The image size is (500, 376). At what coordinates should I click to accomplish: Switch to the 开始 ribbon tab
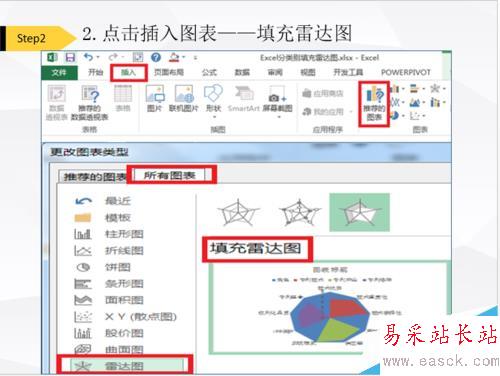tap(95, 72)
